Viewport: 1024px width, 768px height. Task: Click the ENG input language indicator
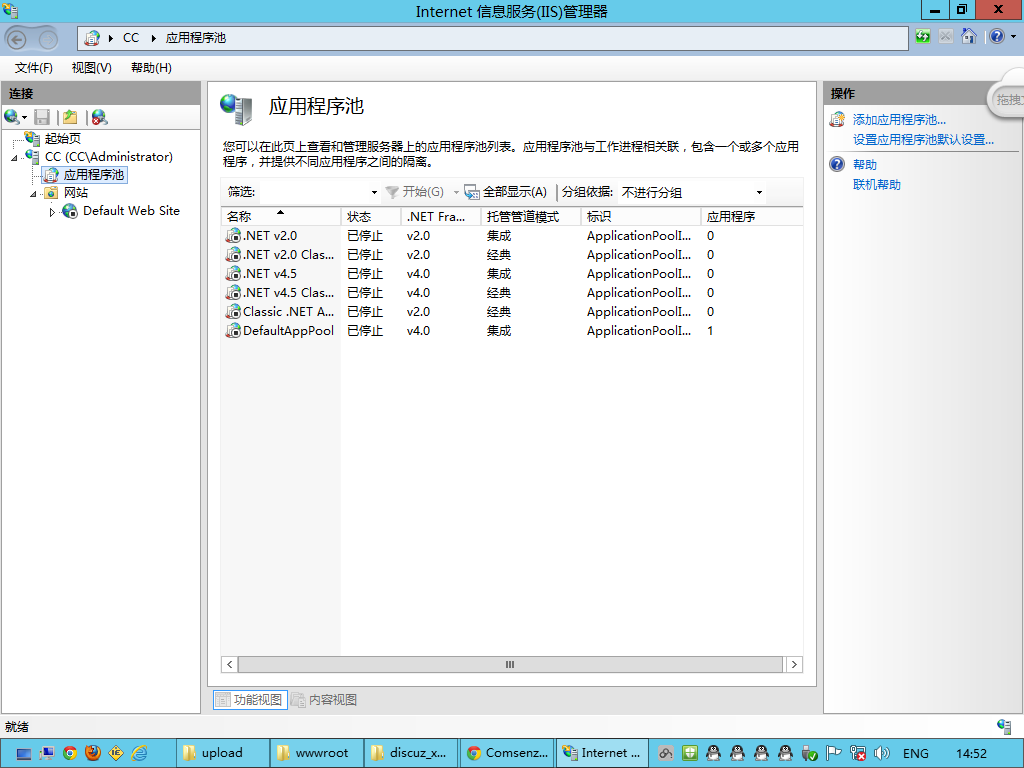coord(915,753)
